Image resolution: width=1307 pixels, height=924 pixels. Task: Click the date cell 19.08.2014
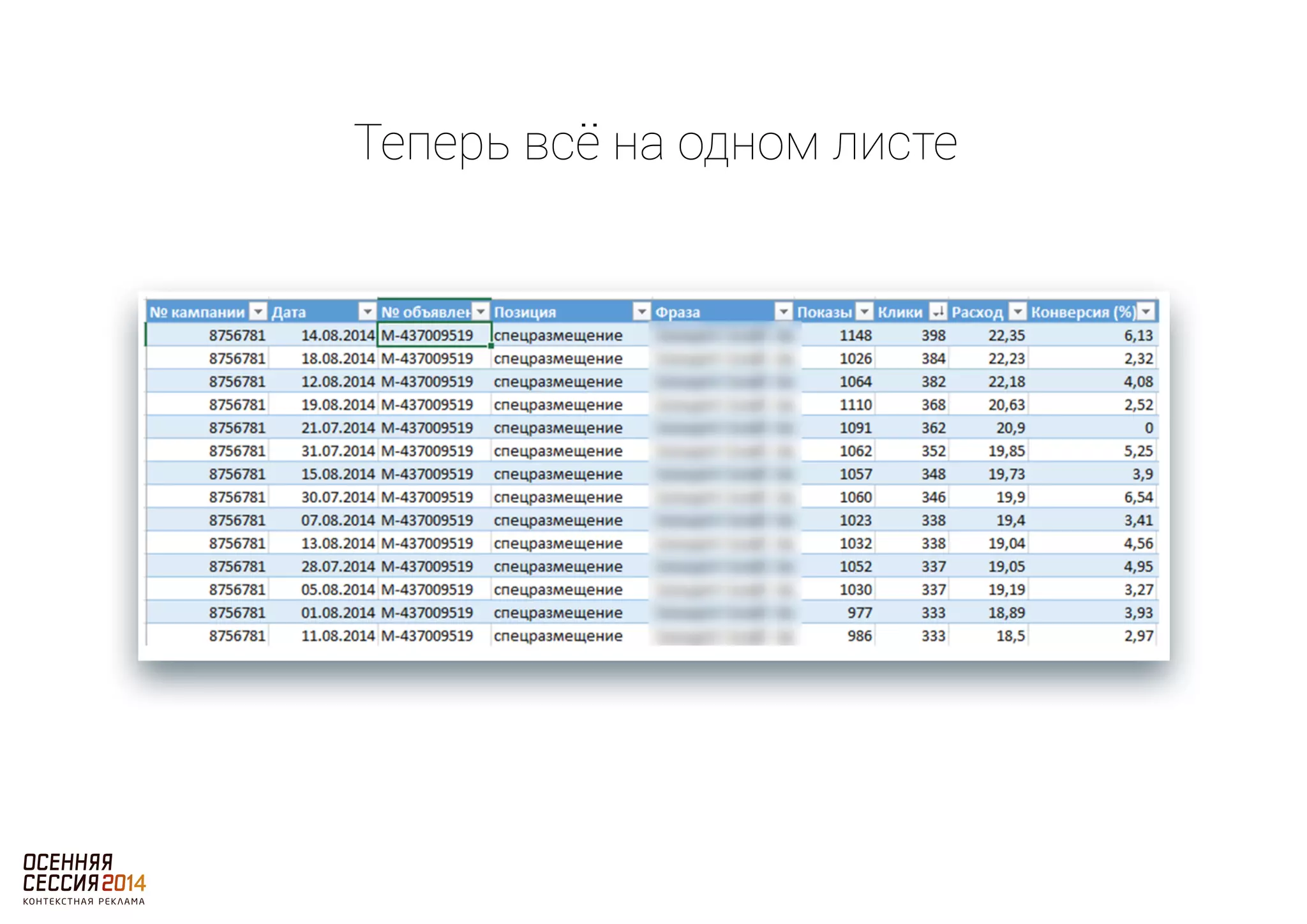point(323,405)
